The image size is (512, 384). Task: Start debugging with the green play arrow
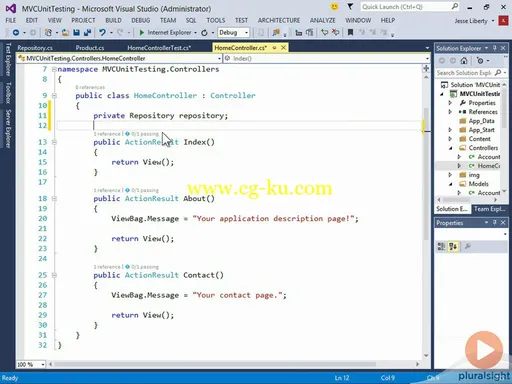(x=142, y=32)
